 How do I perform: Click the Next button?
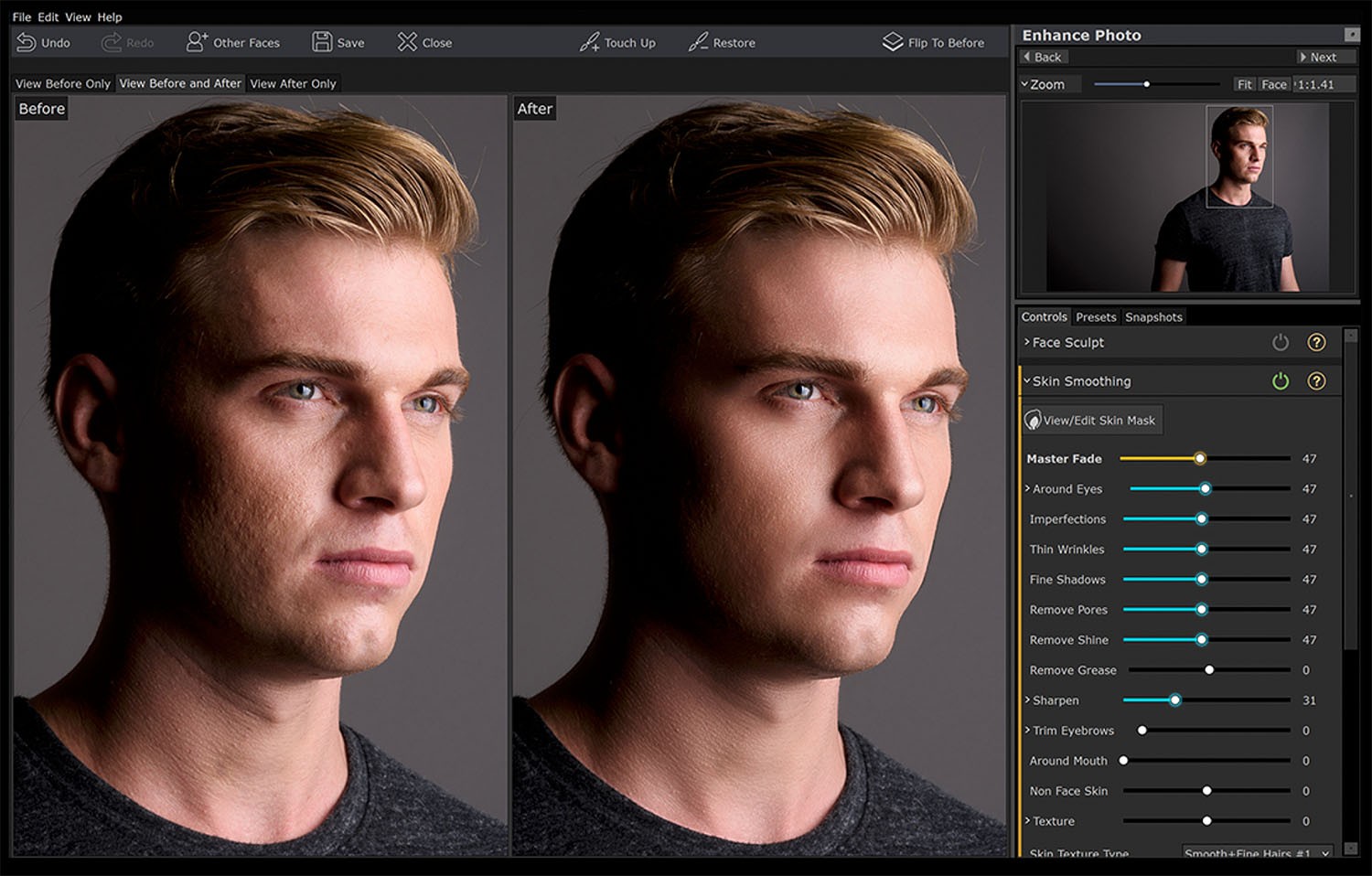pyautogui.click(x=1324, y=56)
